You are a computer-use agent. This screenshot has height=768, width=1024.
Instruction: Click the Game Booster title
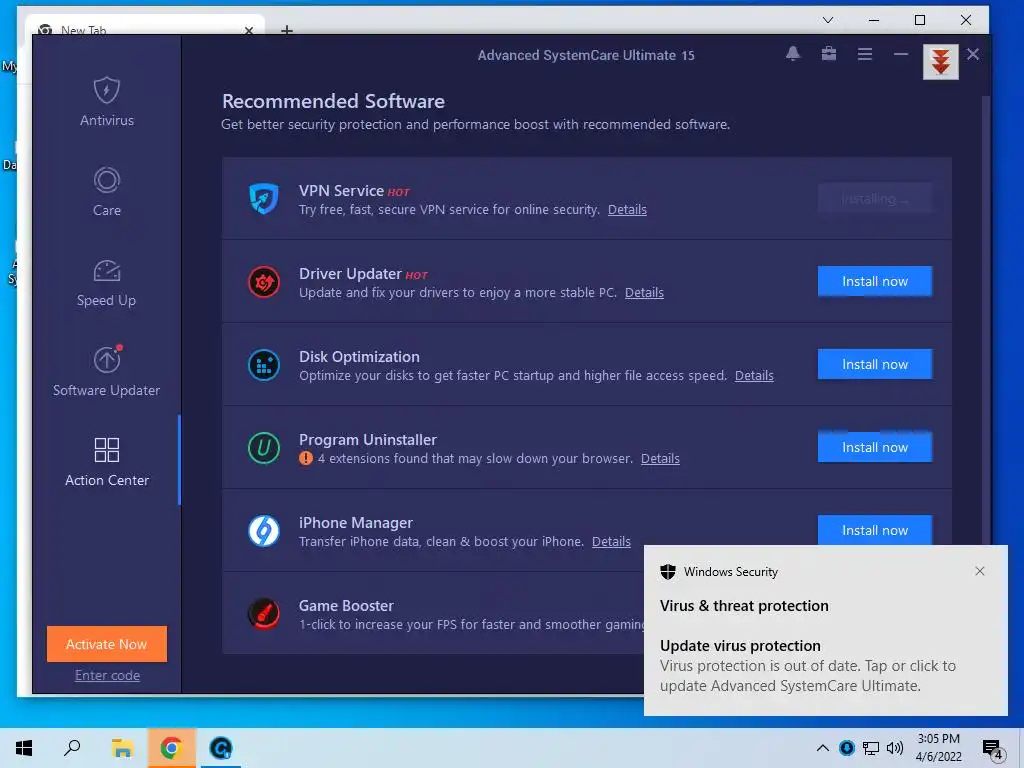pyautogui.click(x=346, y=605)
